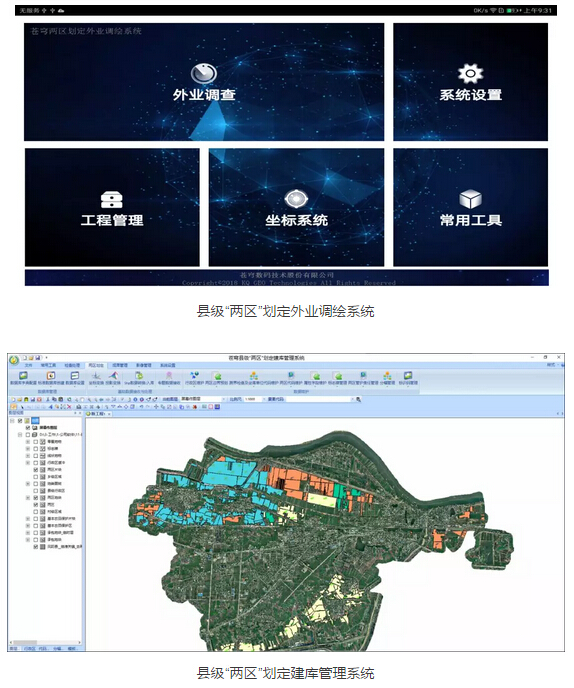Viewport: 574px width, 688px height.
Task: Open the 常用工具 cube tile
Action: point(470,207)
